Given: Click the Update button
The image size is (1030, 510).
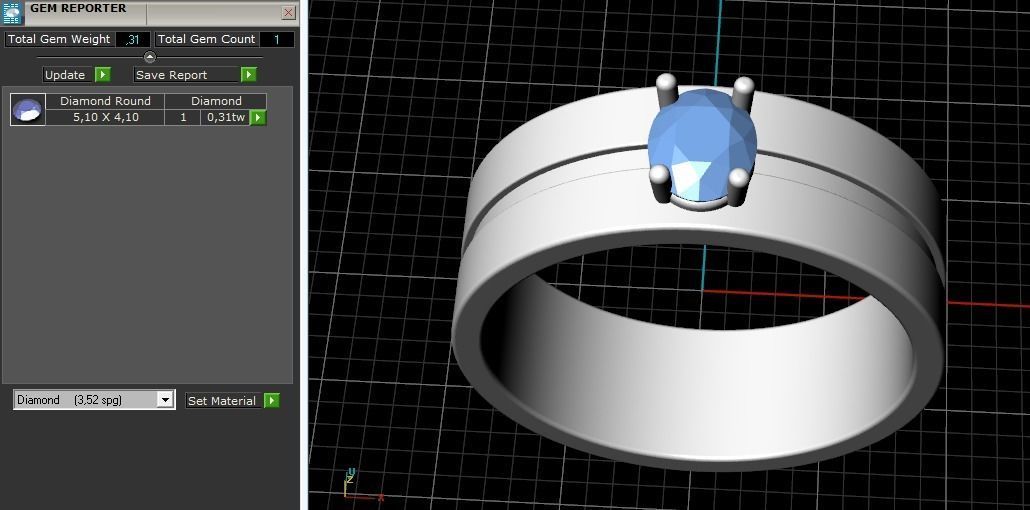Looking at the screenshot, I should click(65, 75).
